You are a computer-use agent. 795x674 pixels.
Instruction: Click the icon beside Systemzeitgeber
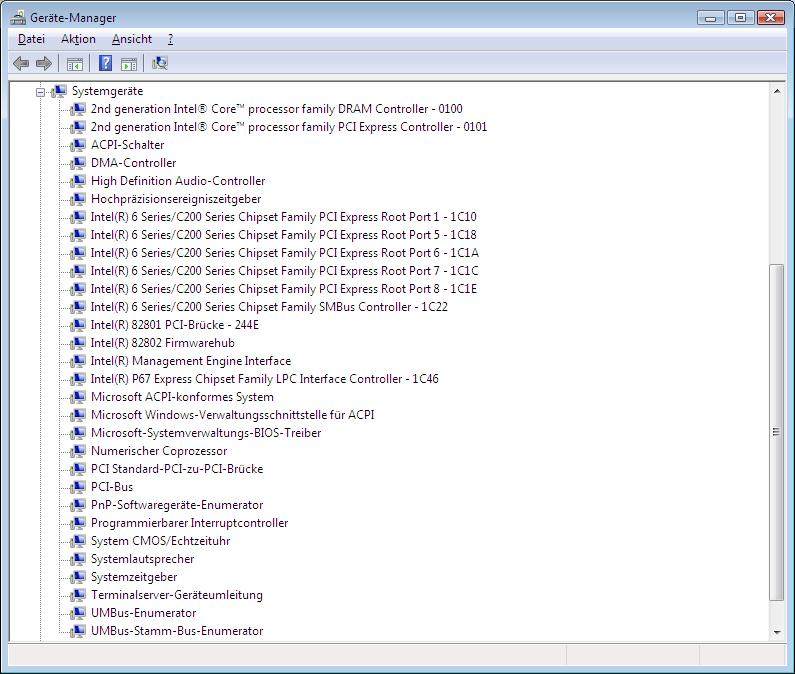[x=78, y=577]
